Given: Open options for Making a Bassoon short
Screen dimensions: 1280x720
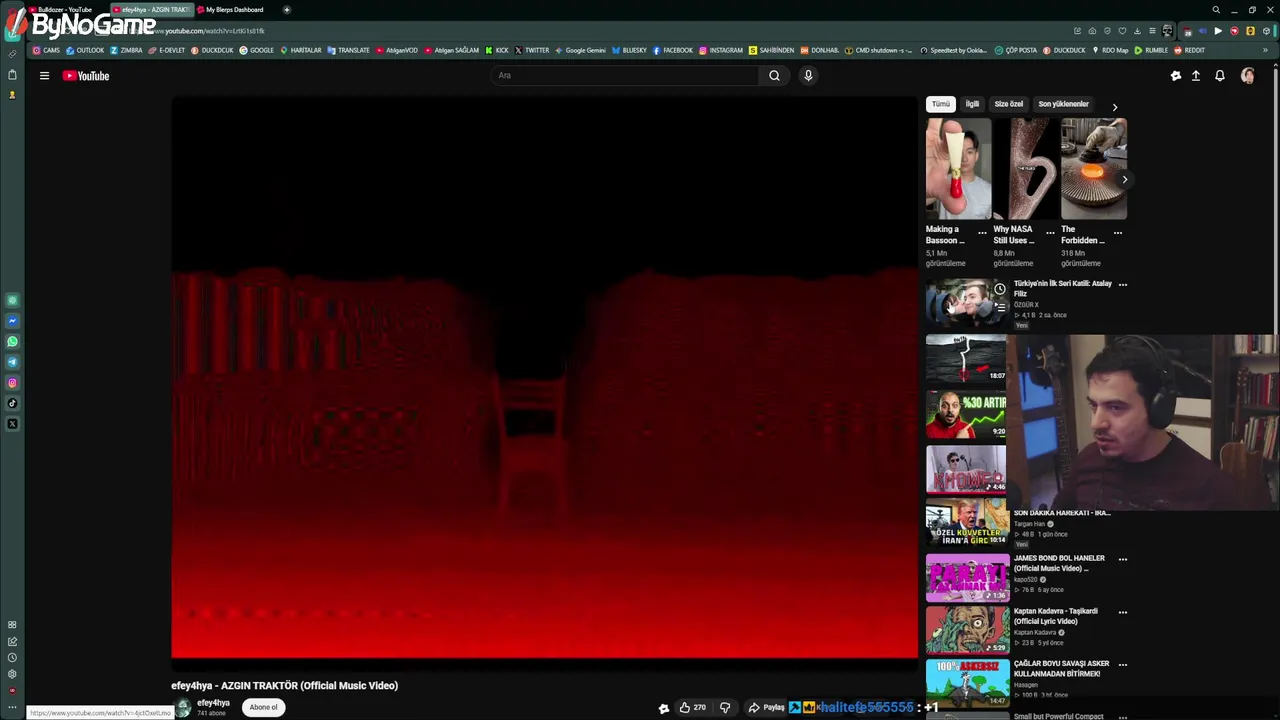Looking at the screenshot, I should 982,233.
